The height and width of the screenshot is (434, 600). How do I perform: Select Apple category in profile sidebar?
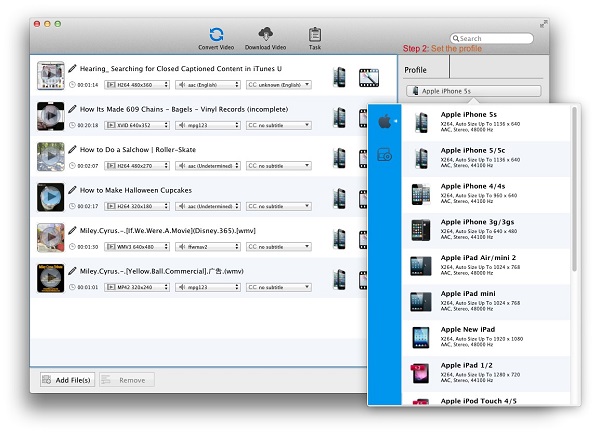click(385, 122)
